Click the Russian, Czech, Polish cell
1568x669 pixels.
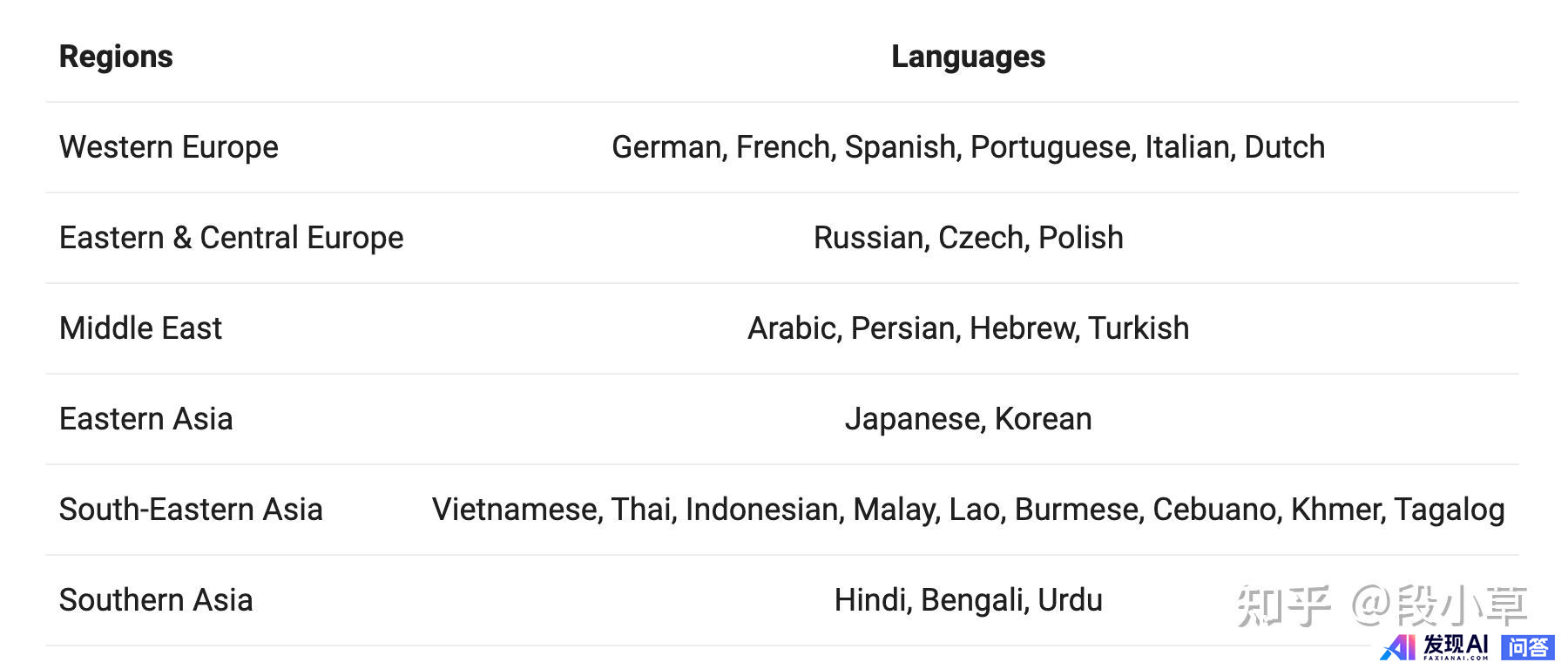[x=968, y=238]
